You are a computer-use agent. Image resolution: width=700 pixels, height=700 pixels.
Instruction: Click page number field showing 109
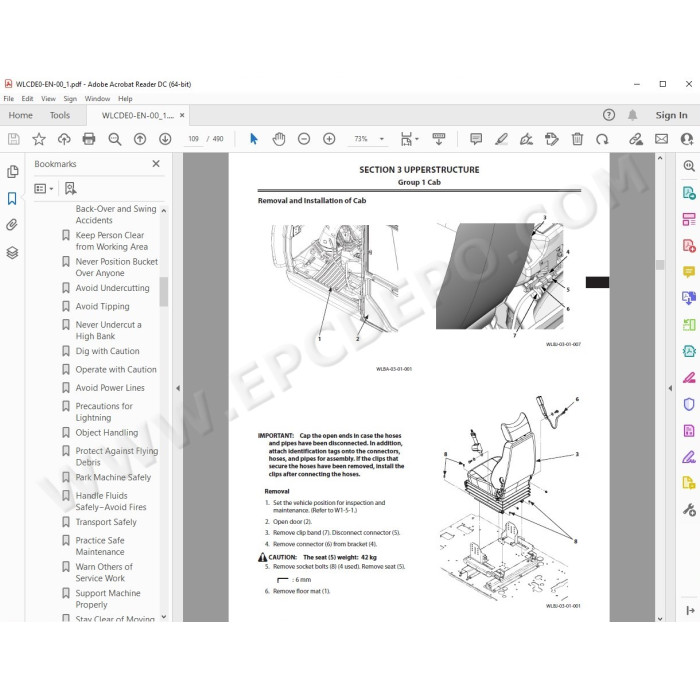point(193,139)
